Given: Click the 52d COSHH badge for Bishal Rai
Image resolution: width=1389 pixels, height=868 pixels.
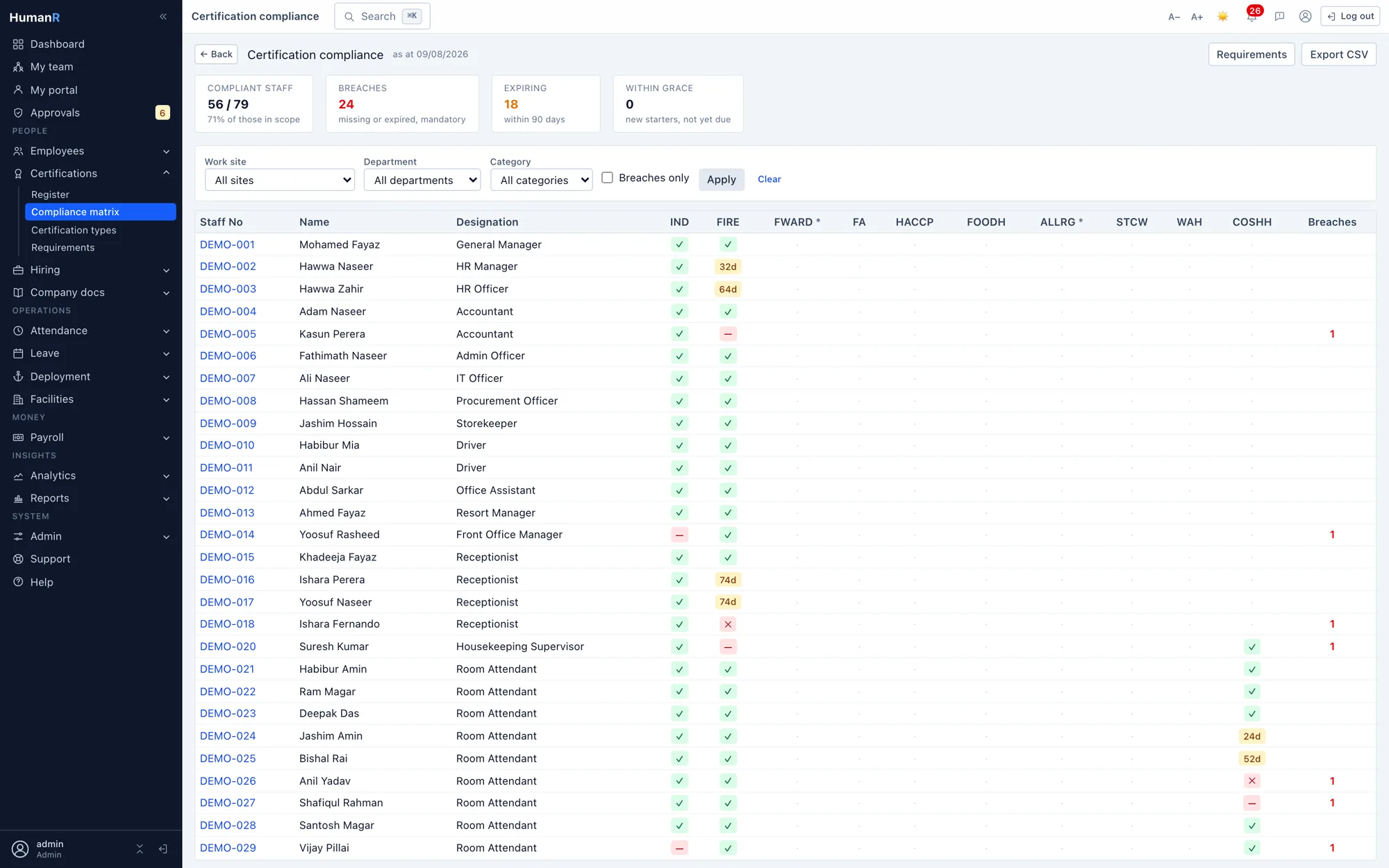Looking at the screenshot, I should pos(1251,759).
